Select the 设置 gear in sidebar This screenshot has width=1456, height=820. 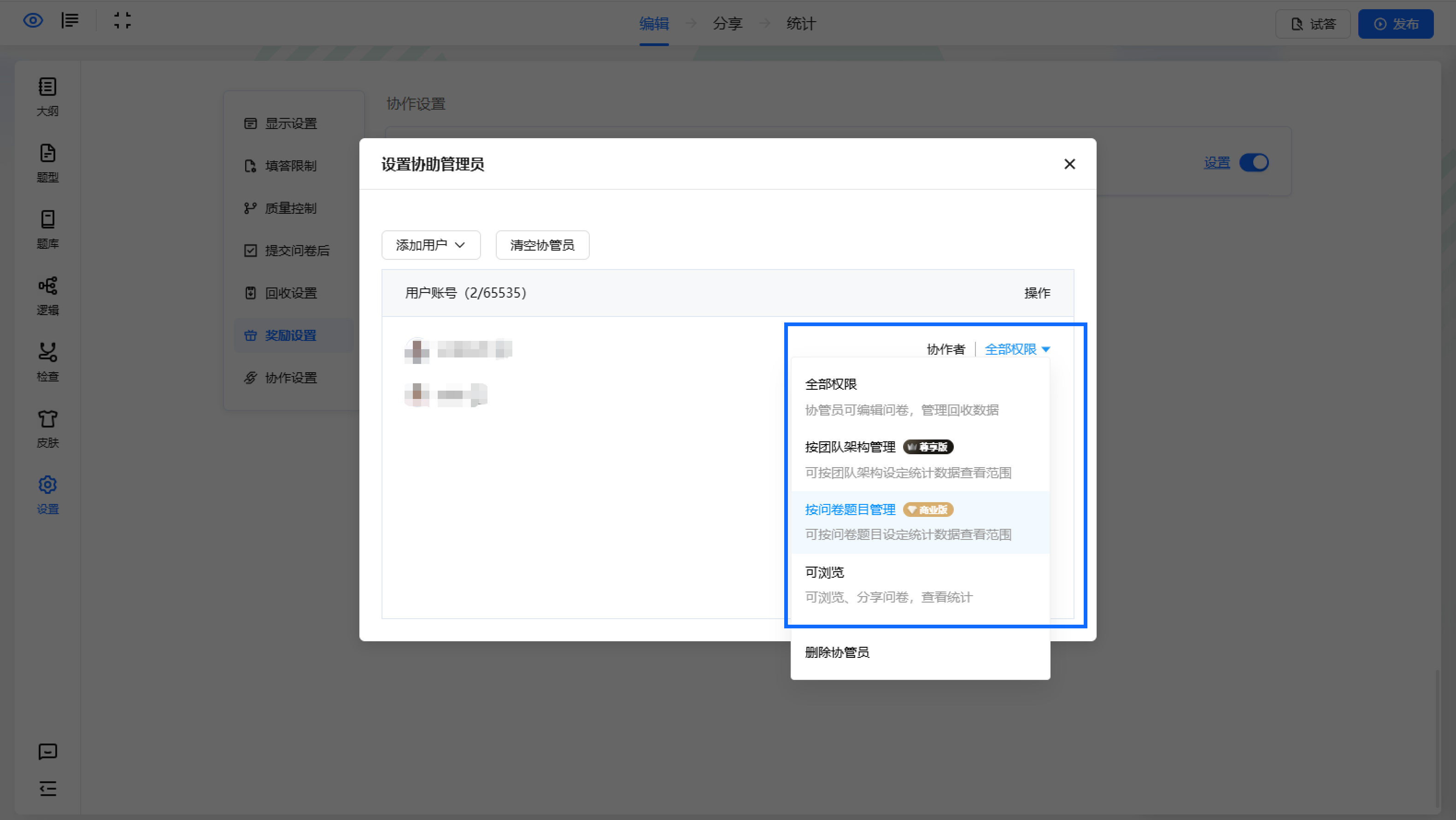click(47, 494)
